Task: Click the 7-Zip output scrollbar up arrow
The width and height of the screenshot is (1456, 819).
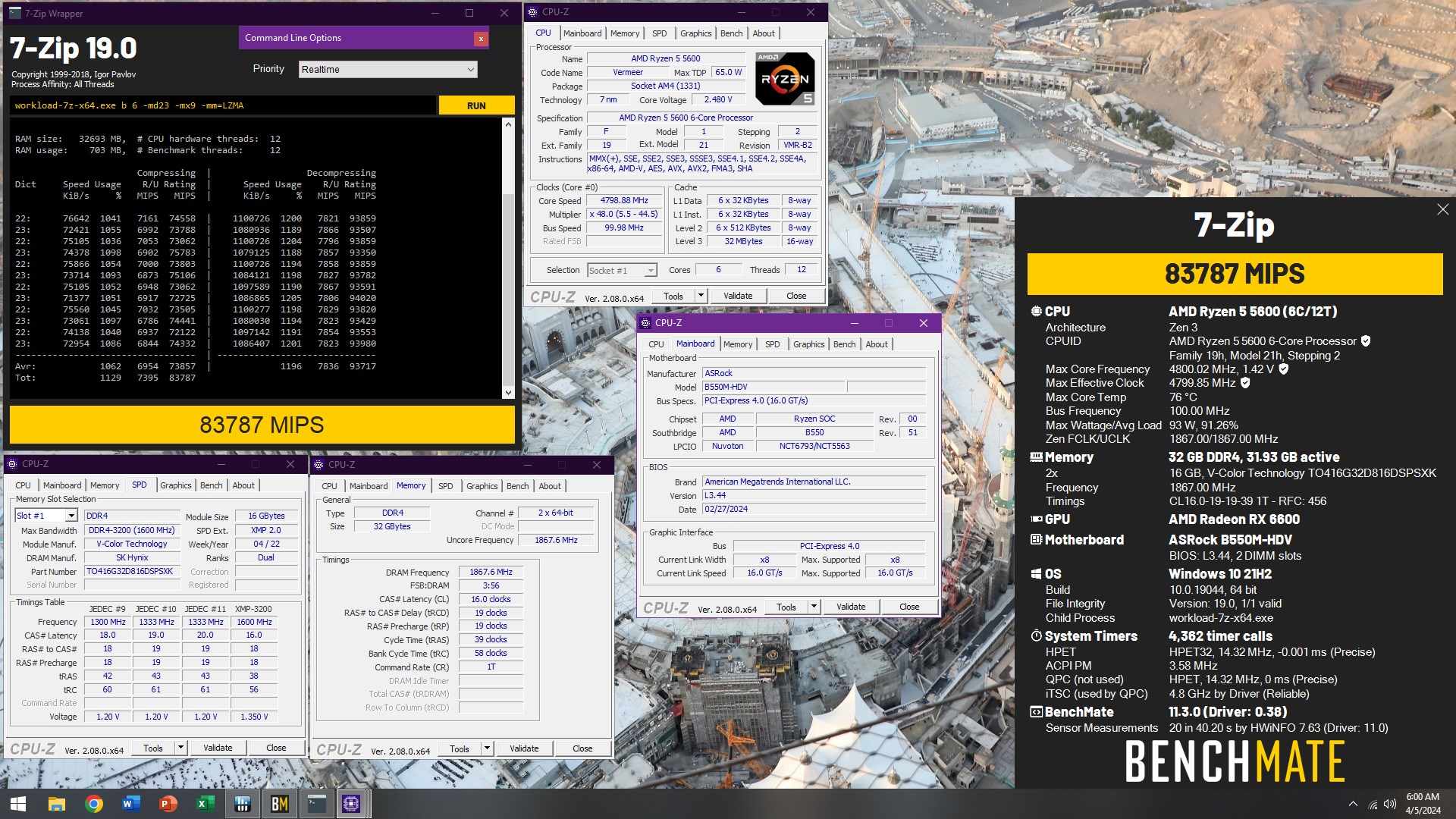Action: pyautogui.click(x=508, y=124)
